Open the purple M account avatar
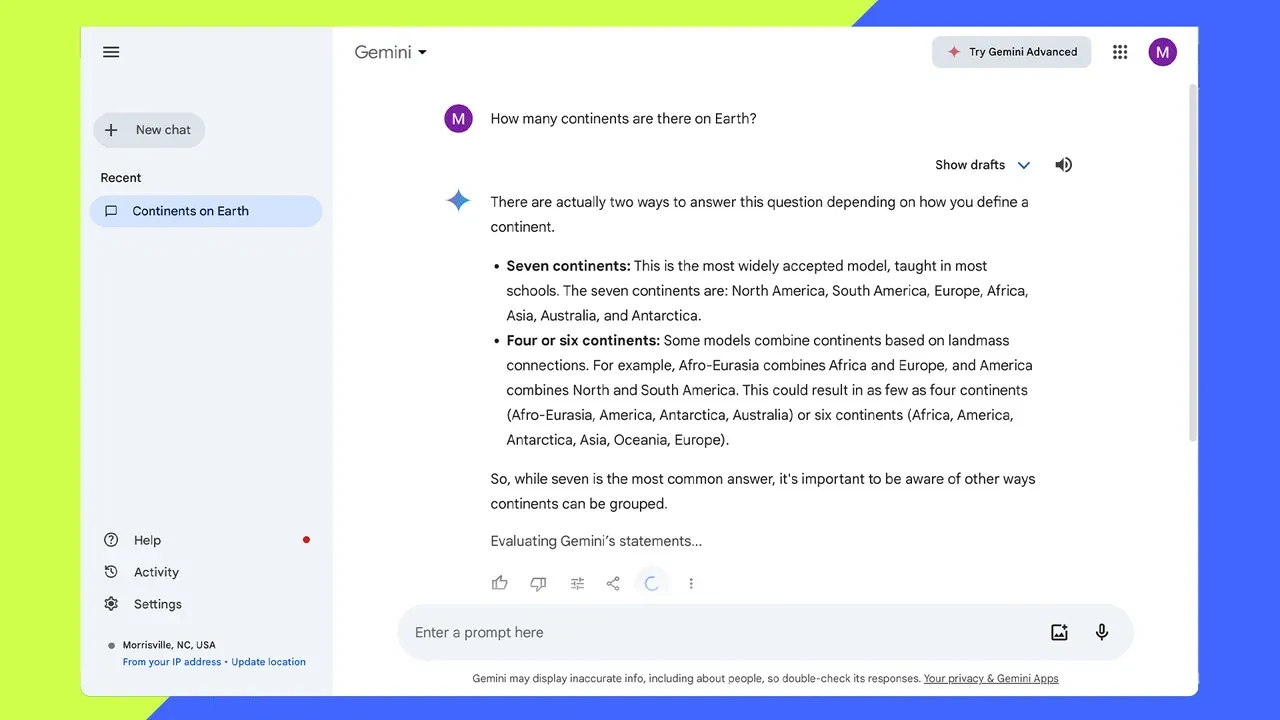Screen dimensions: 1280x720 point(1162,52)
